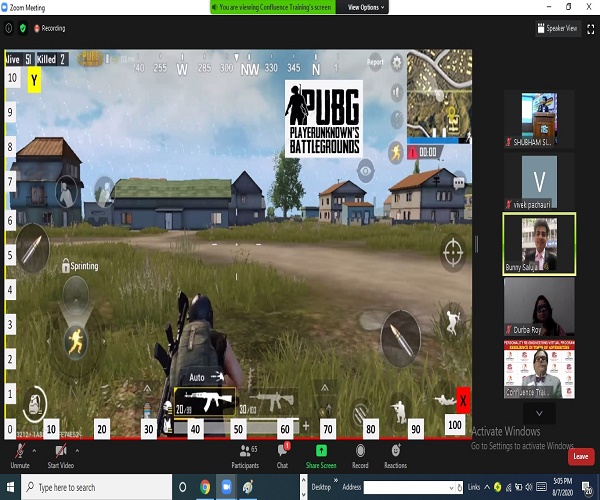Tap the plus icon beside health bar

[306, 425]
